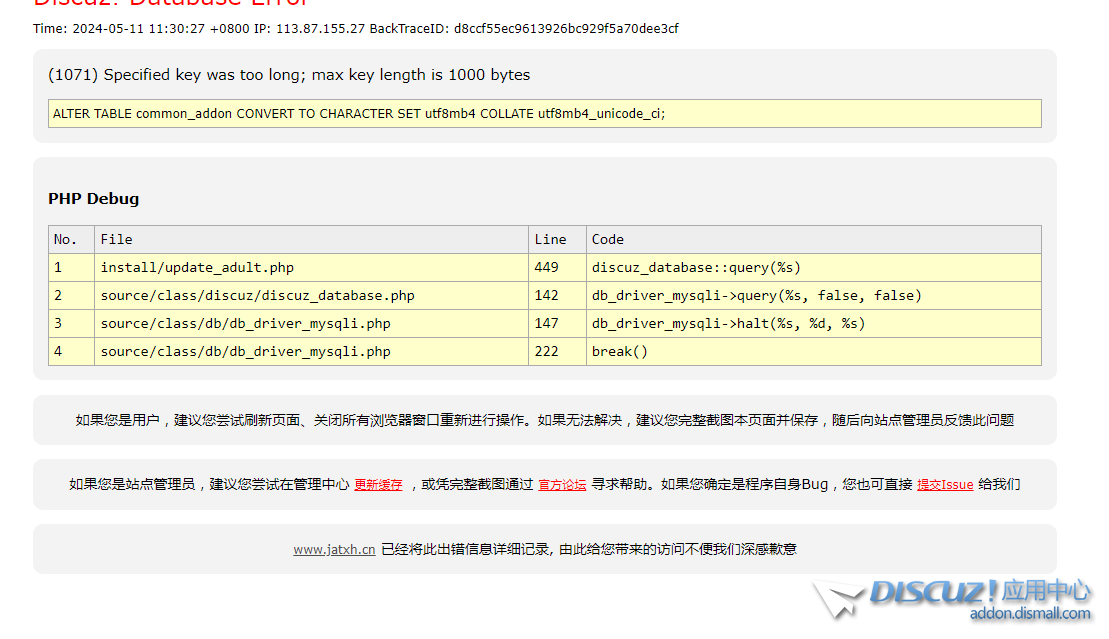Click the Line column header
1109x639 pixels.
coord(550,240)
